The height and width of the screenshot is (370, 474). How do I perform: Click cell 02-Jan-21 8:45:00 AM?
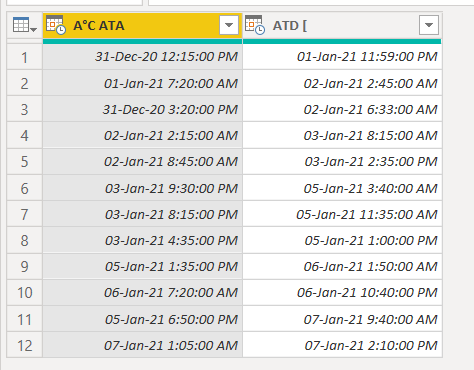pos(142,162)
